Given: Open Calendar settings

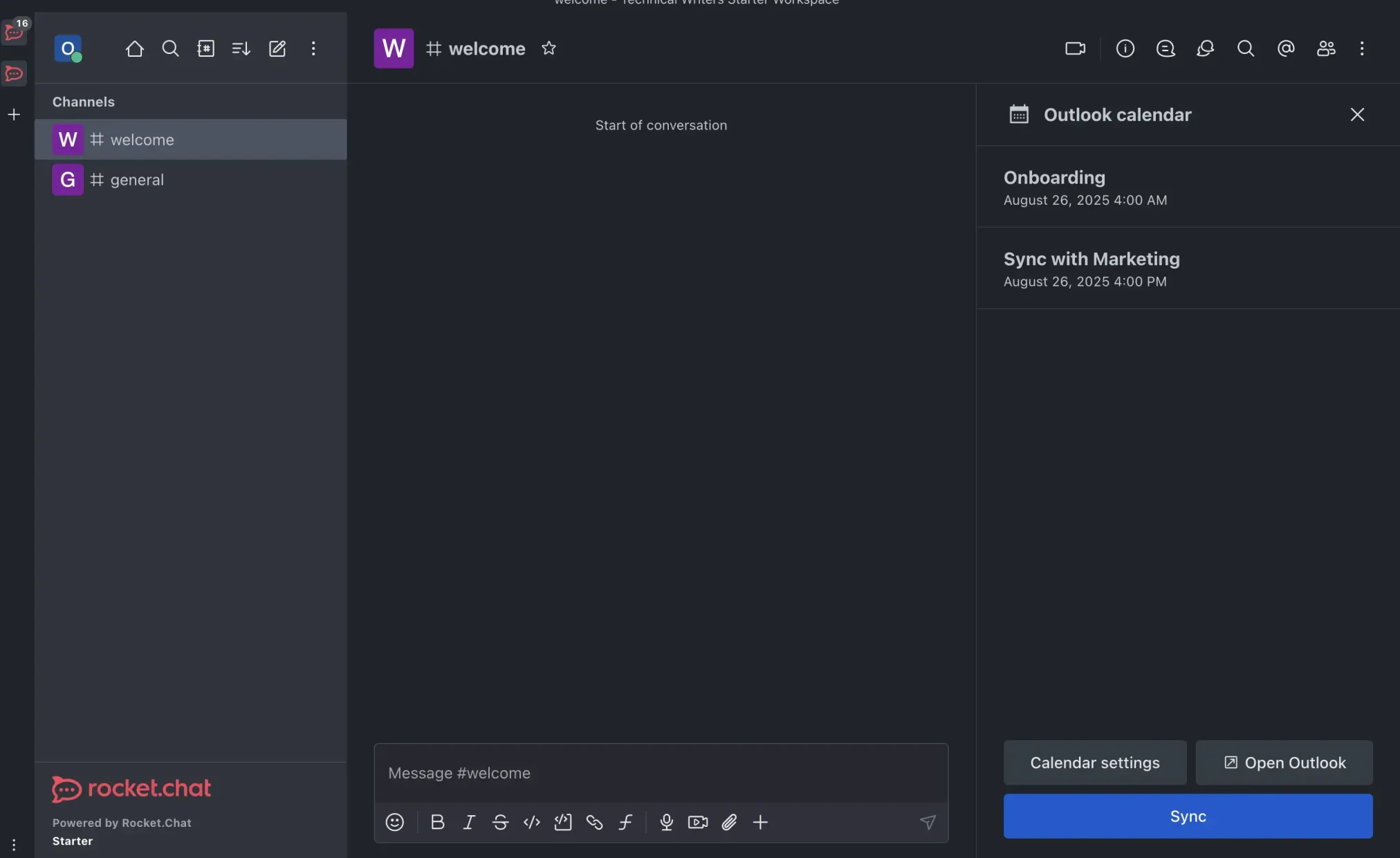Looking at the screenshot, I should click(1095, 763).
